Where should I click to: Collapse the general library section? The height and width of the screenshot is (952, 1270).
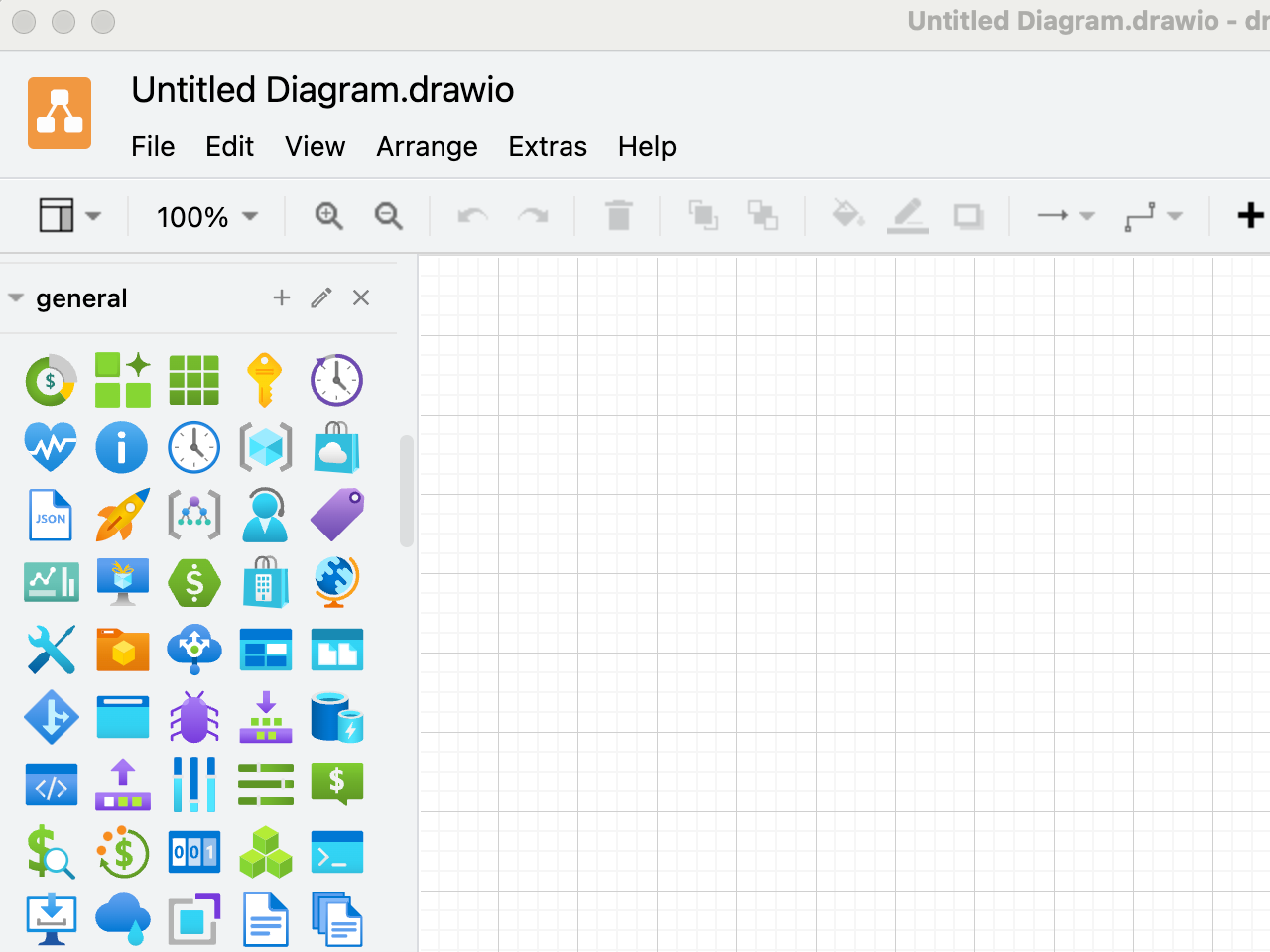(16, 297)
